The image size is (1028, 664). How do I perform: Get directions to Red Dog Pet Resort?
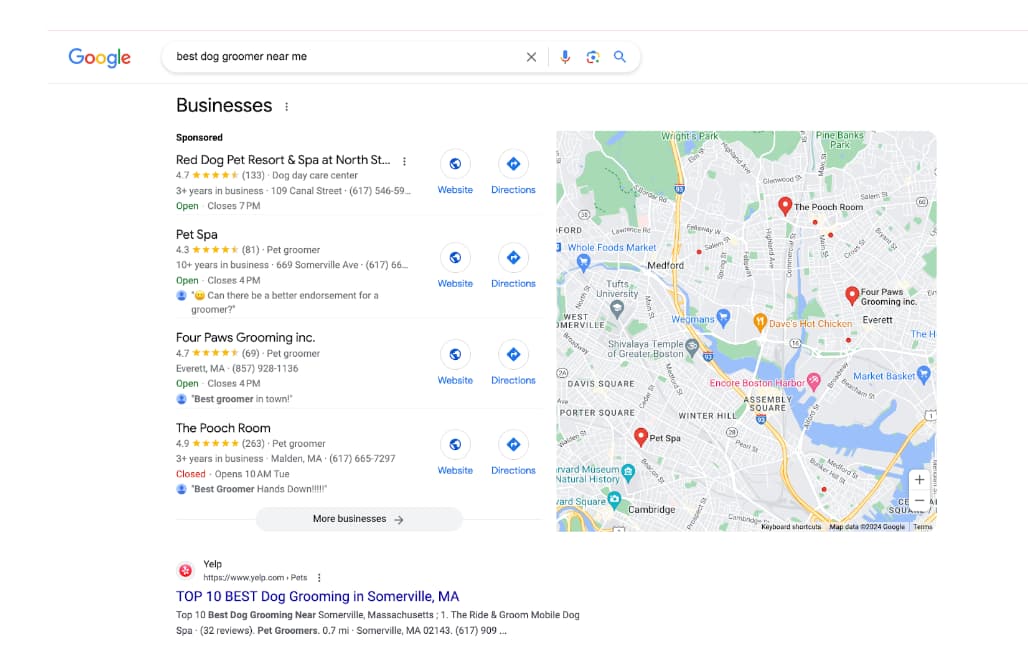[513, 164]
